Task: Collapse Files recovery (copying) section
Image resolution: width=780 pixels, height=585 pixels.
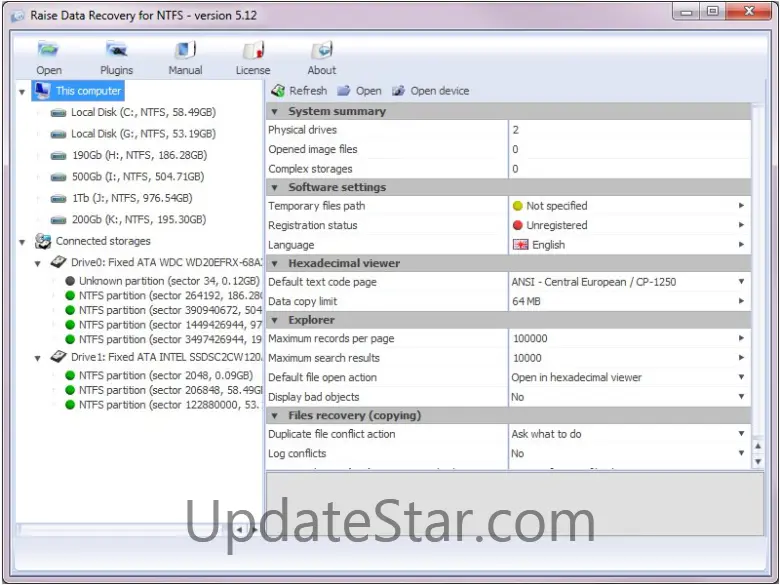Action: click(275, 415)
